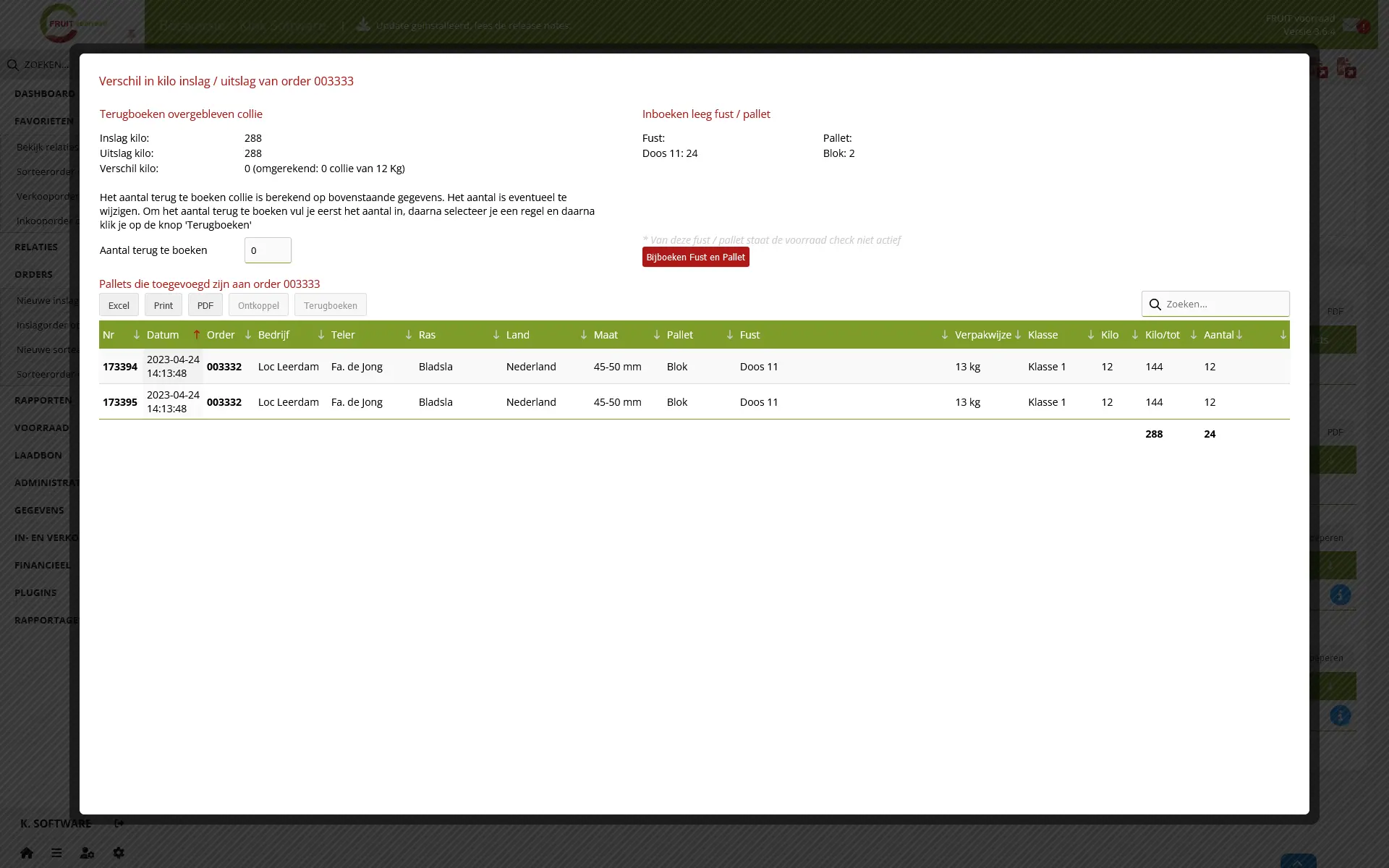
Task: Open RELATIES sidebar section
Action: (x=36, y=247)
